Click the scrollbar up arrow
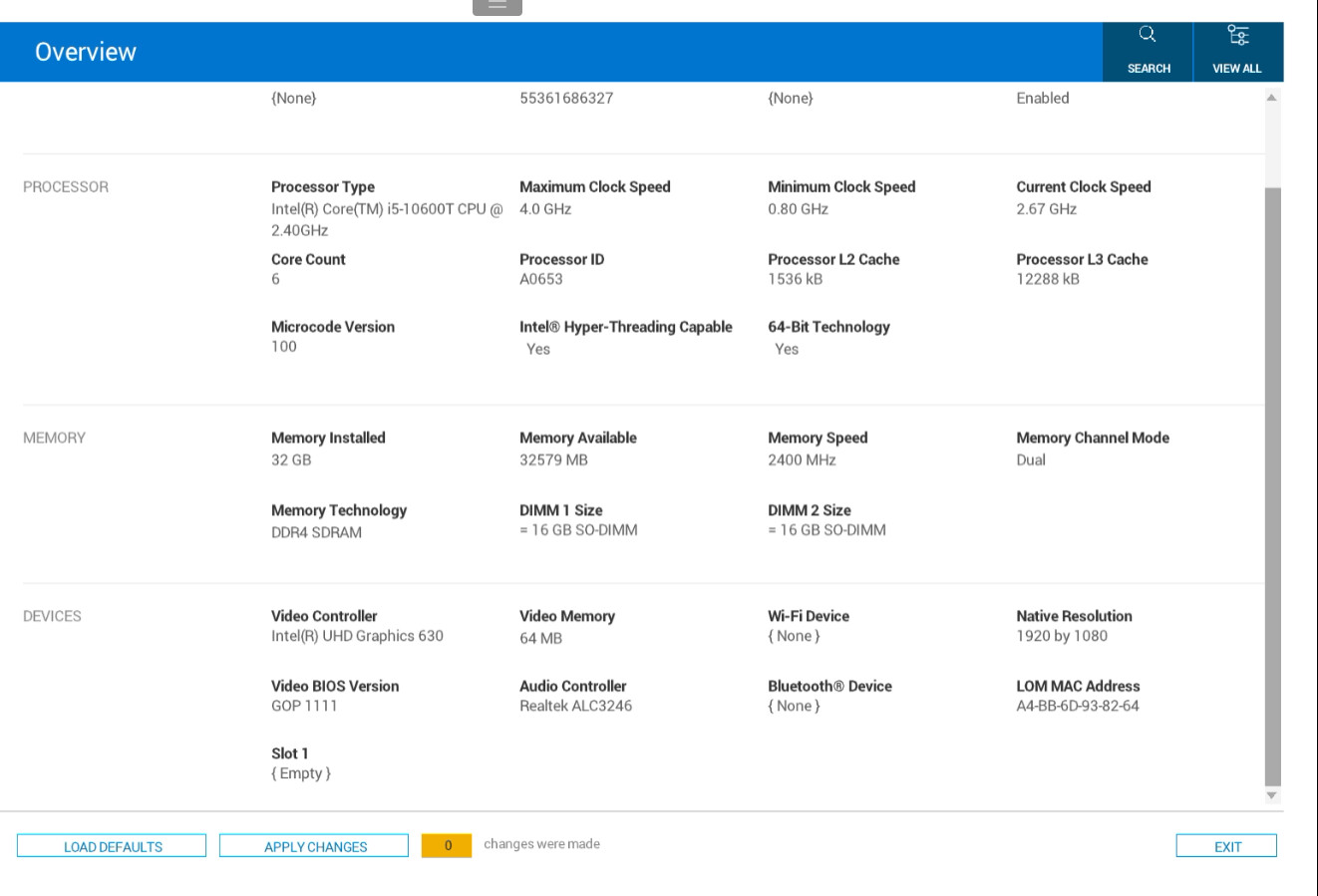The width and height of the screenshot is (1318, 896). [x=1272, y=98]
